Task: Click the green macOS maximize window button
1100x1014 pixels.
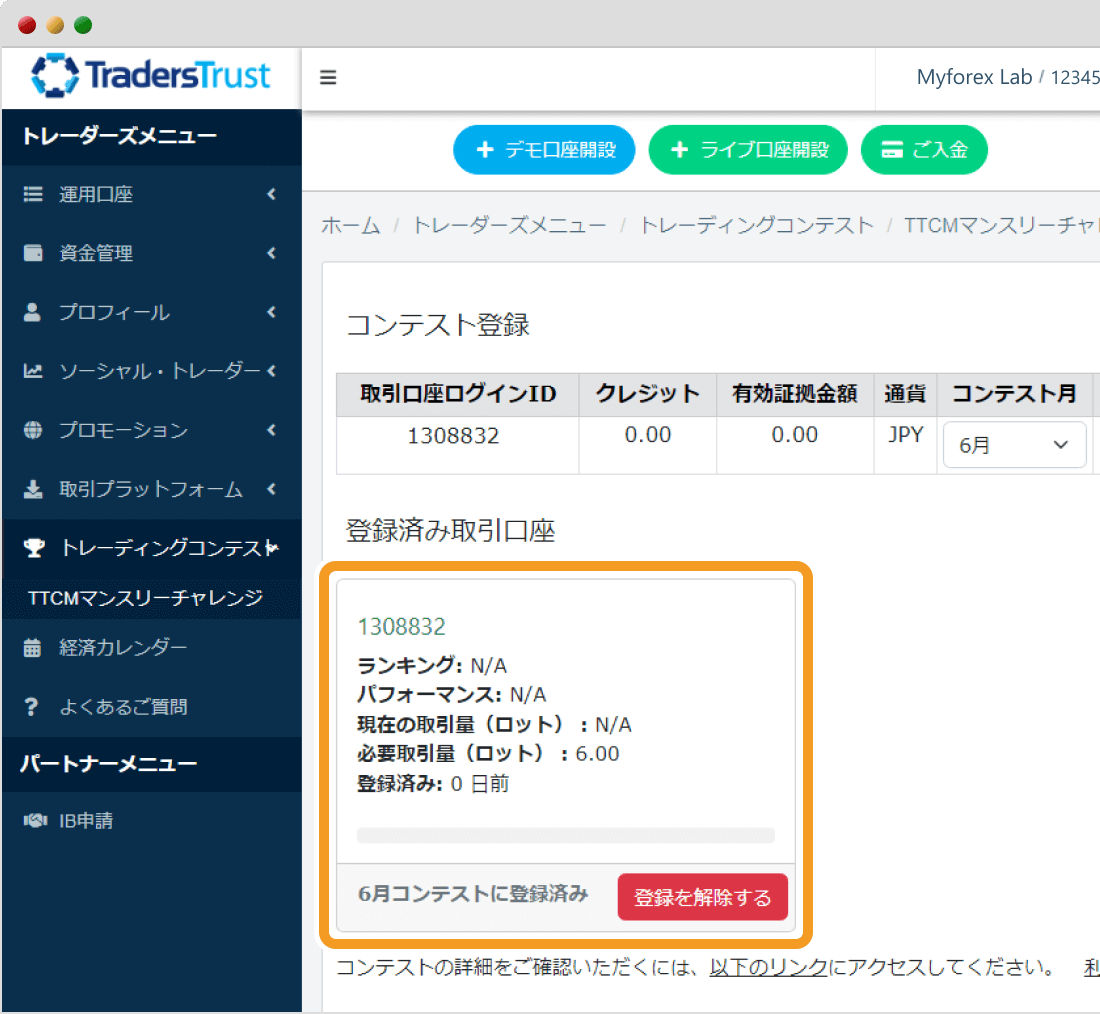Action: [x=83, y=25]
